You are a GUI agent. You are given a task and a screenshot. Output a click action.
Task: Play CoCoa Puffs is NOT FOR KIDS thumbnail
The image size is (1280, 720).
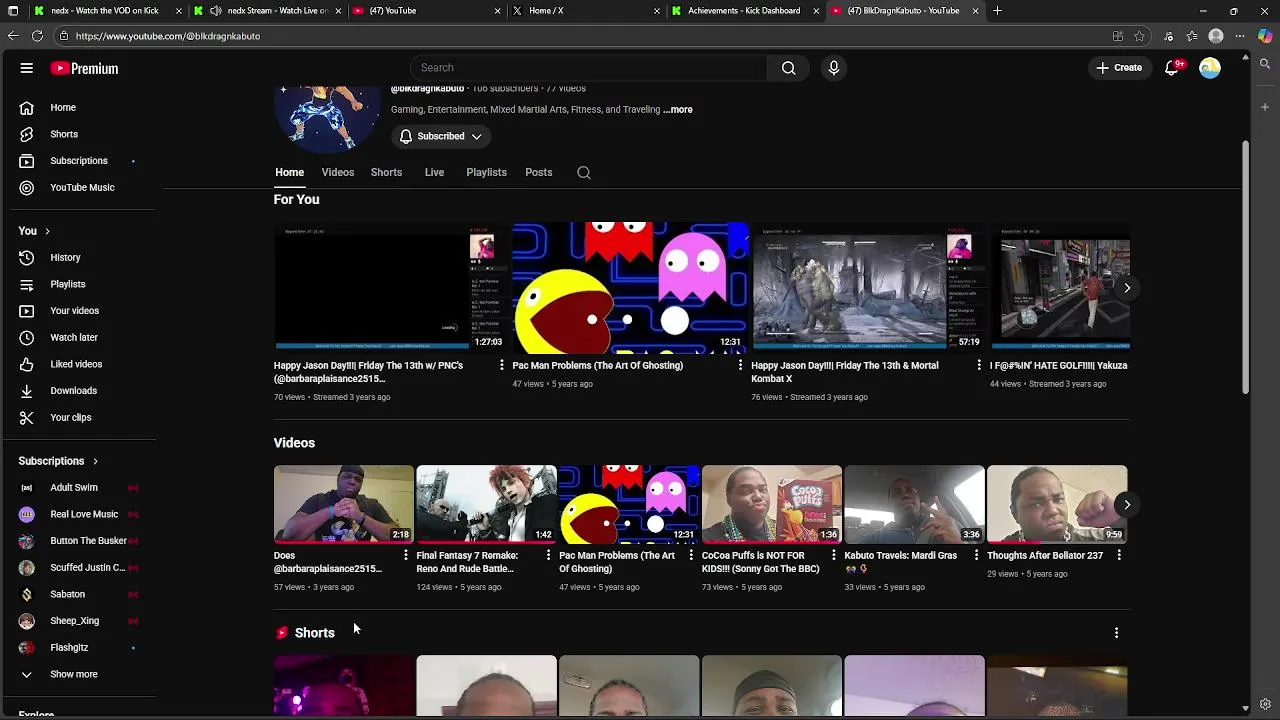[x=771, y=504]
